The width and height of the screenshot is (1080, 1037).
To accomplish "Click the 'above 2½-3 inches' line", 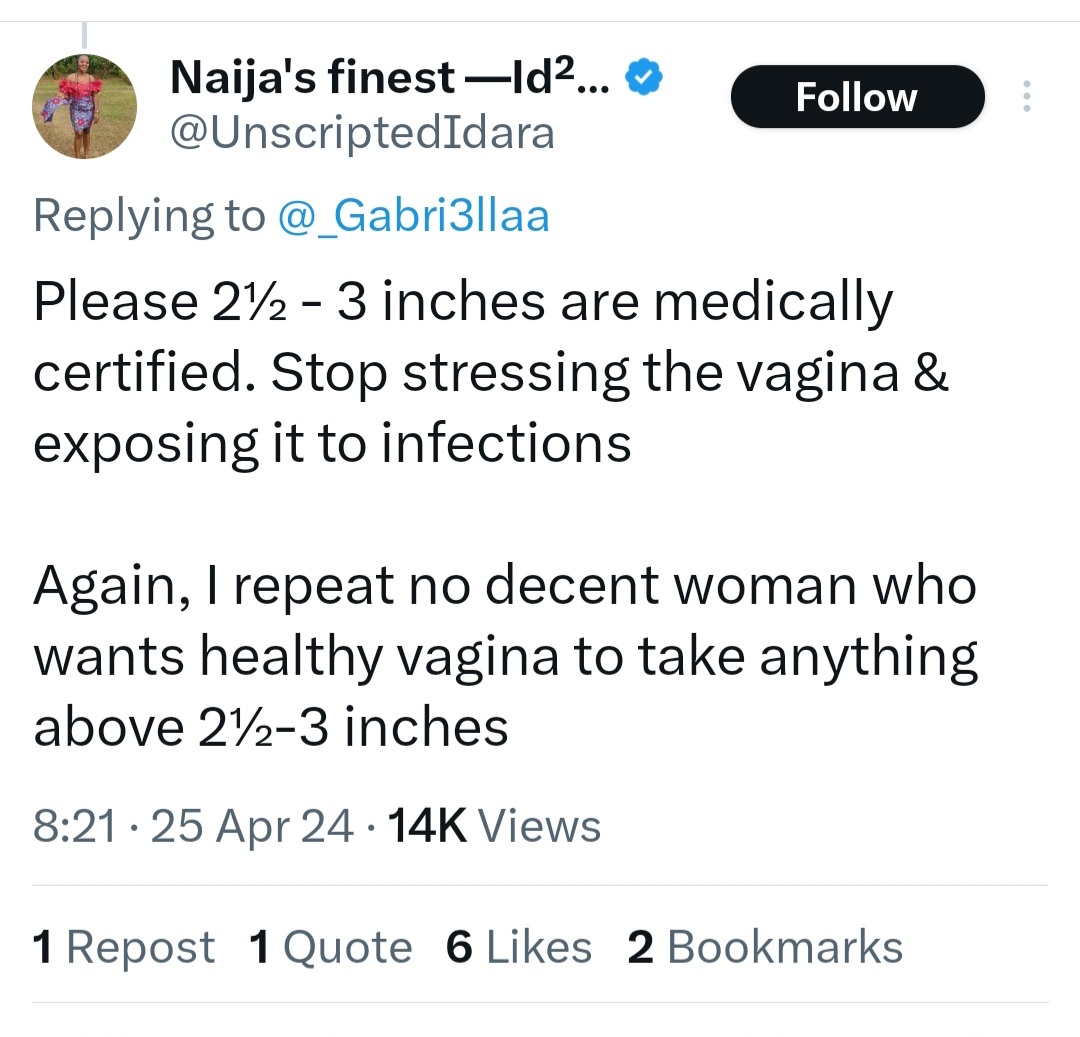I will click(271, 727).
